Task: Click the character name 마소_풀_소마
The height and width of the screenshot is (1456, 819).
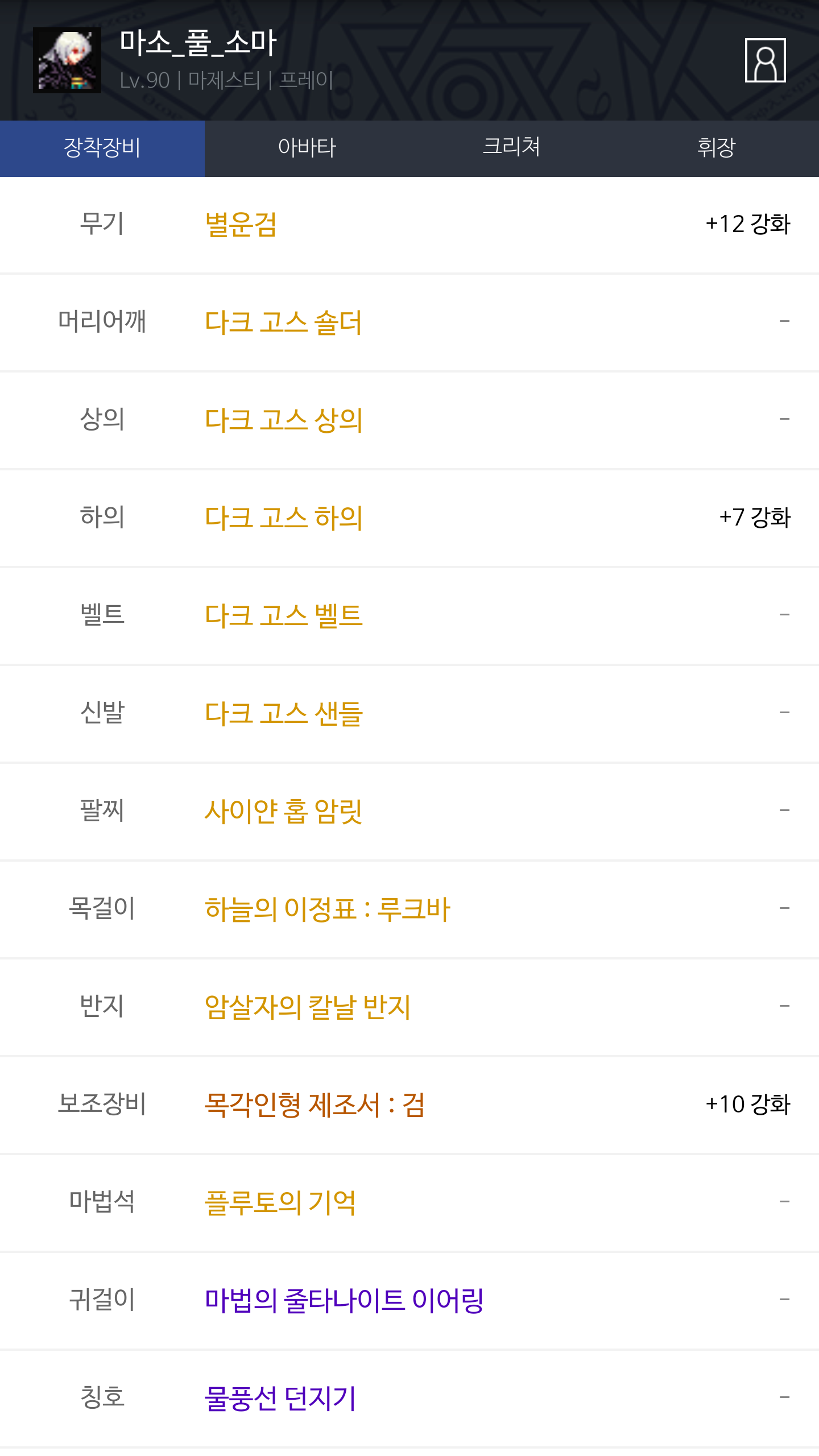Action: tap(198, 43)
